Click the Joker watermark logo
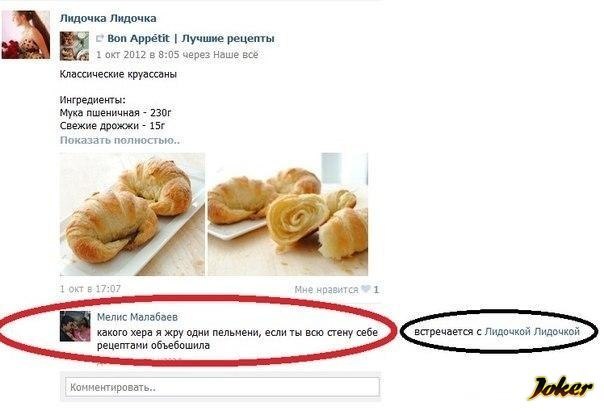Image resolution: width=604 pixels, height=411 pixels. [x=560, y=388]
